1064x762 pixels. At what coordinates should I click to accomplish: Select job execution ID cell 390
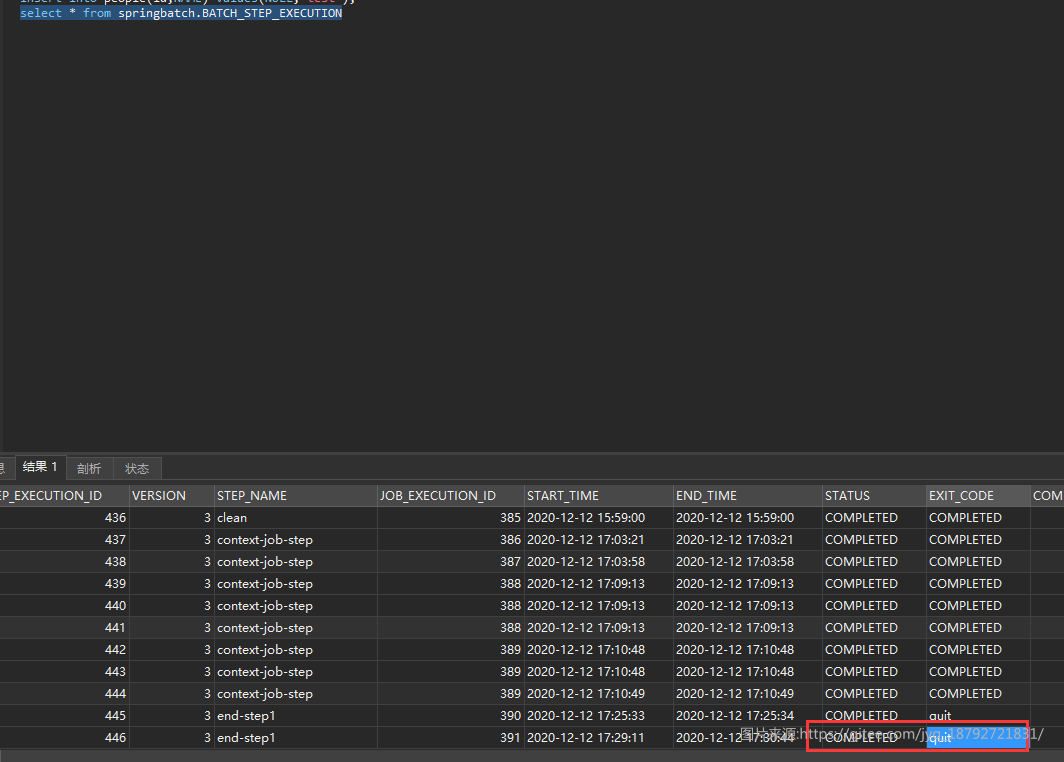pos(451,716)
